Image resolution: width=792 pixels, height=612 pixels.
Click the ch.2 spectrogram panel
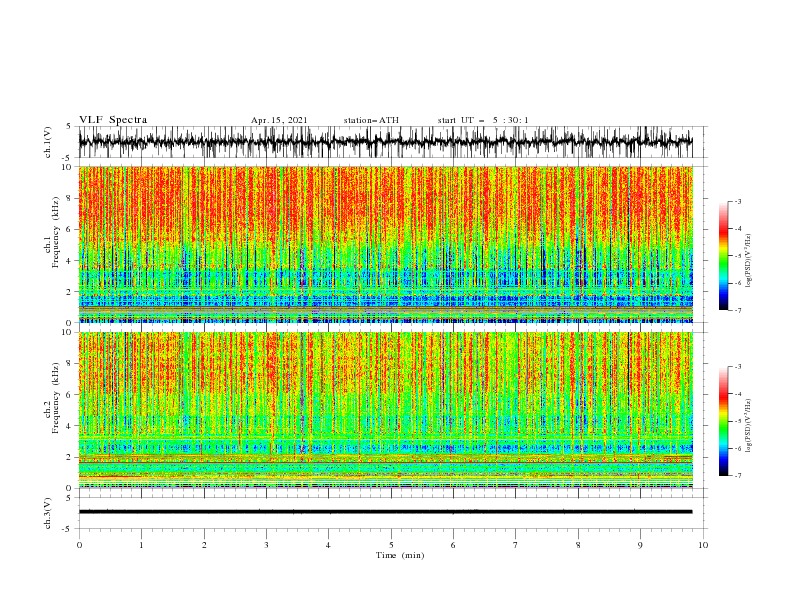386,410
